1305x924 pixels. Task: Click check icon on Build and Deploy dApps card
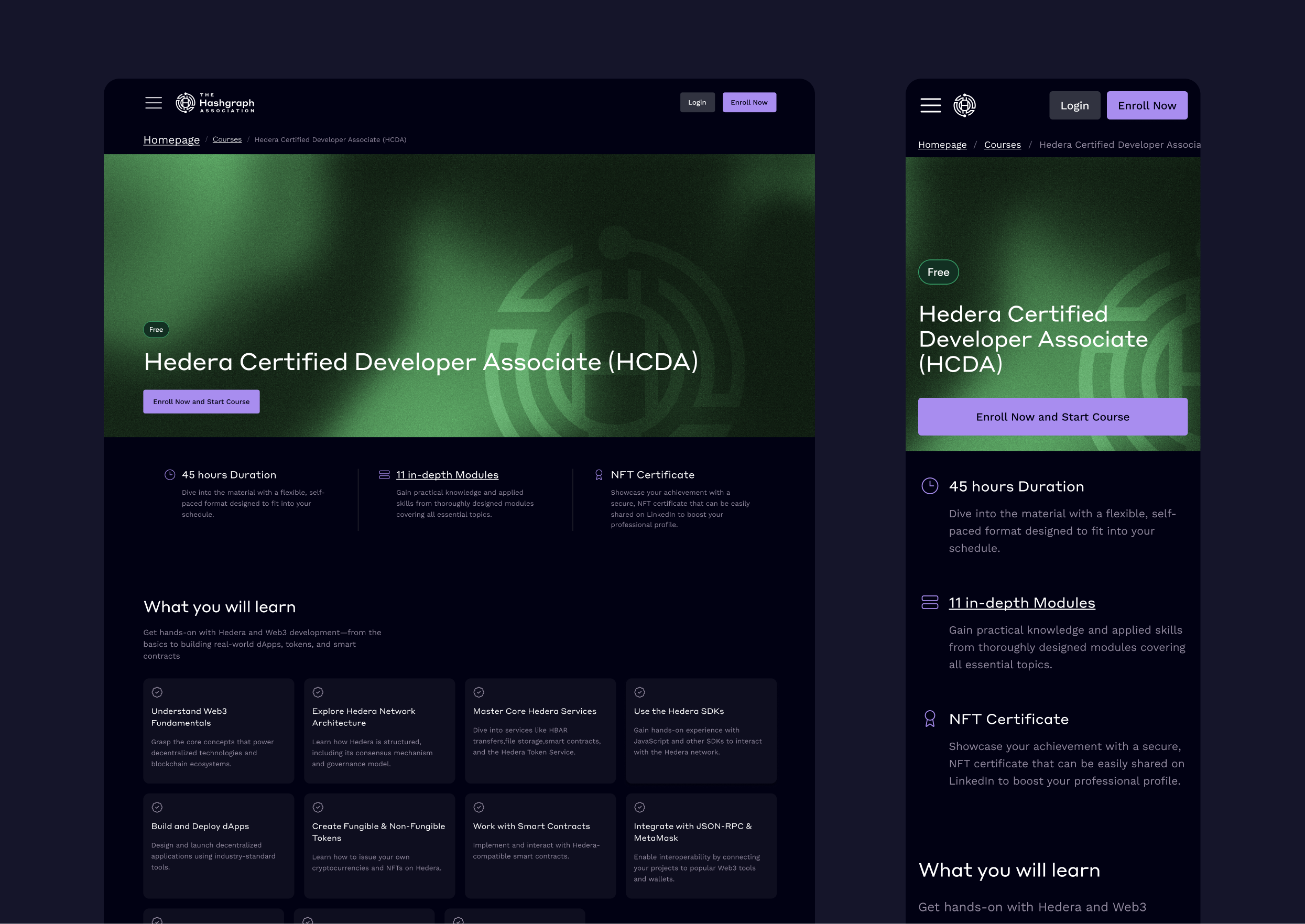[157, 807]
